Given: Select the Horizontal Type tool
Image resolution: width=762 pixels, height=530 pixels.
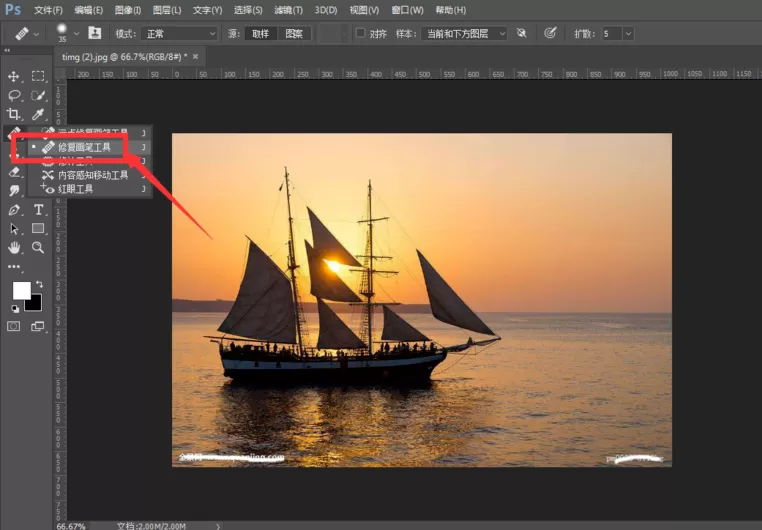Looking at the screenshot, I should click(38, 210).
